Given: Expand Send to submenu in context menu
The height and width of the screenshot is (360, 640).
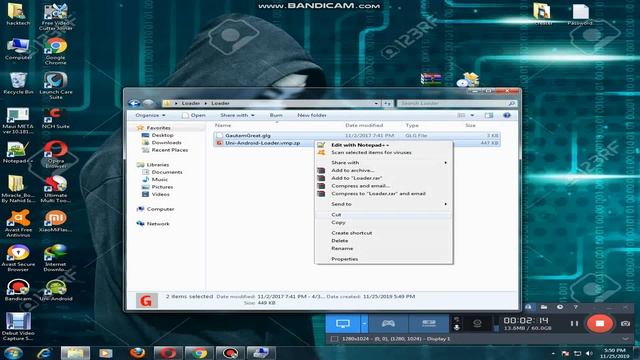Looking at the screenshot, I should click(384, 204).
